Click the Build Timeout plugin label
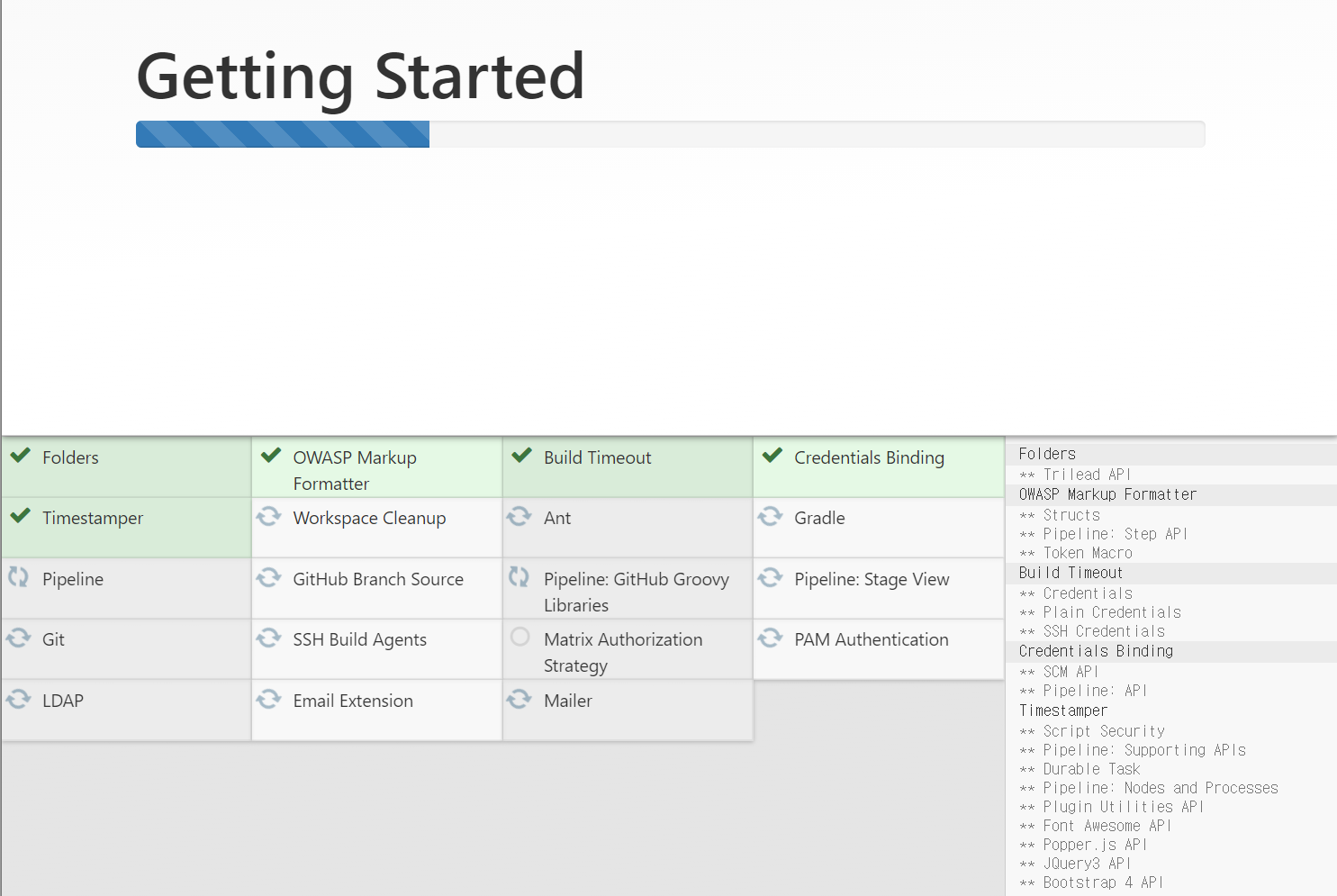Viewport: 1337px width, 896px height. pos(597,457)
